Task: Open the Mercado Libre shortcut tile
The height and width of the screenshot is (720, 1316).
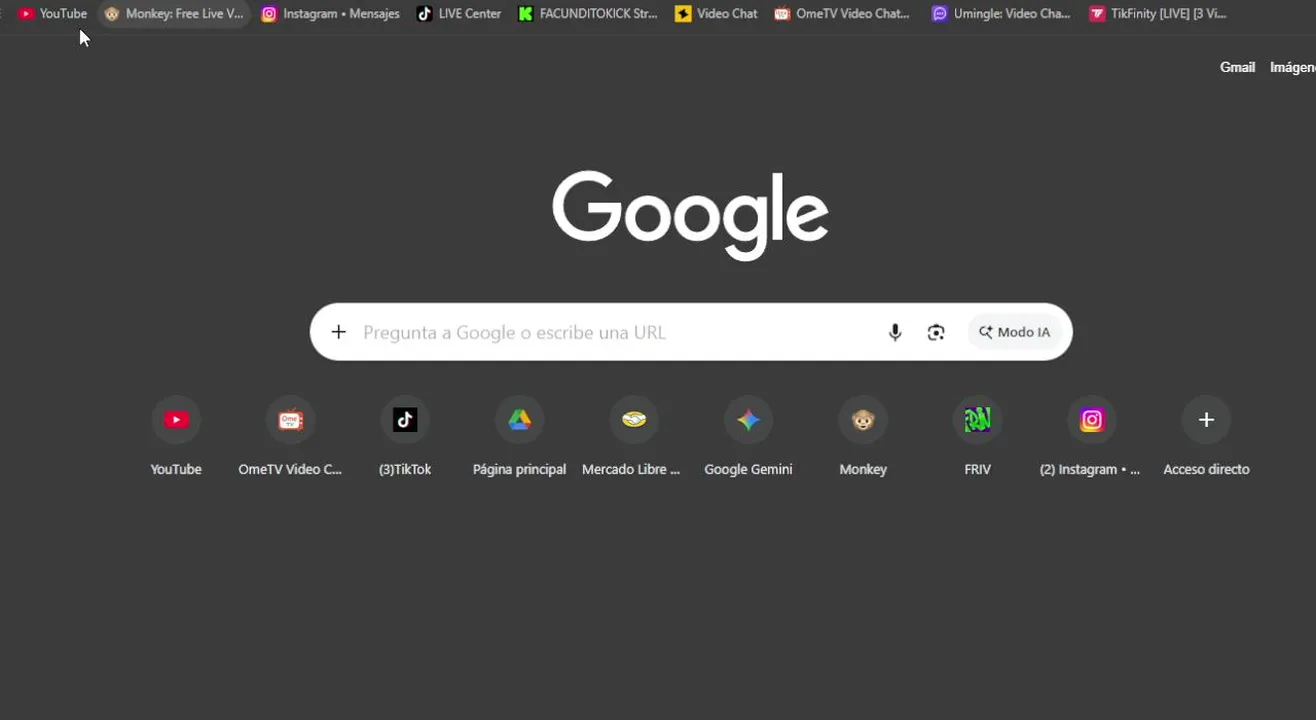Action: [633, 436]
